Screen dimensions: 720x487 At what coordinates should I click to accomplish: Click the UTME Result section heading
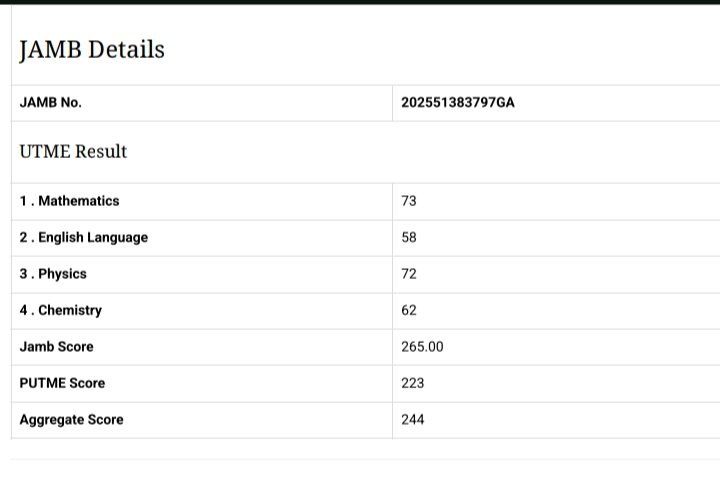[x=73, y=151]
